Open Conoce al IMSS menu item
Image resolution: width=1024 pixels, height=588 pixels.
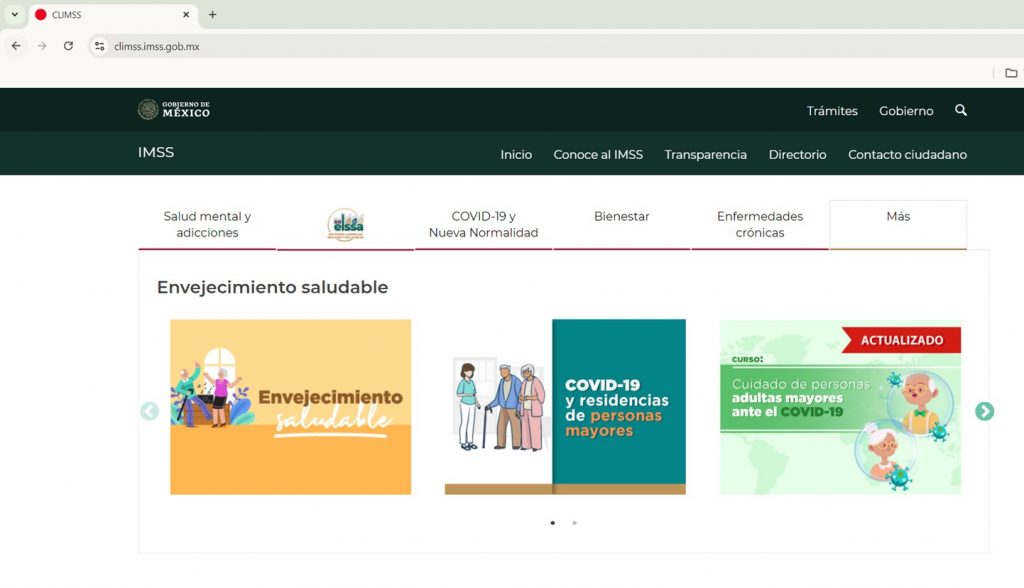598,155
